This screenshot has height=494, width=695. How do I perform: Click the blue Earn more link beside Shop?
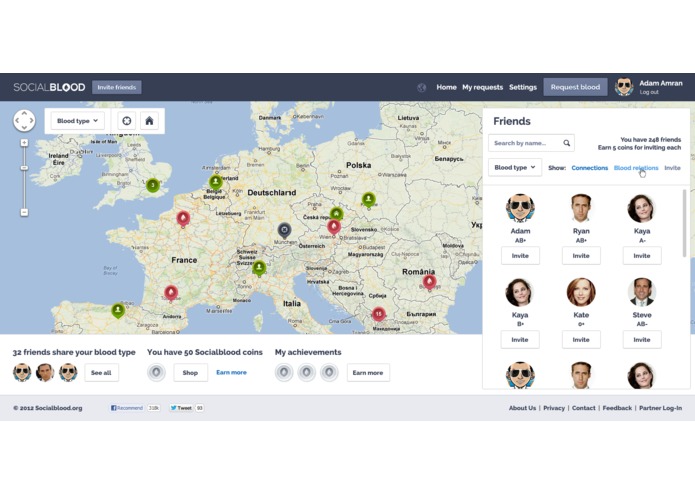pos(231,373)
